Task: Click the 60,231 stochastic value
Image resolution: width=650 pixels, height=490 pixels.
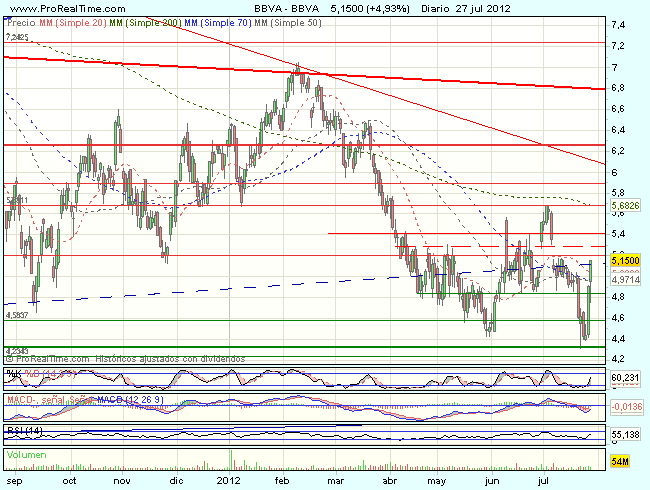Action: click(626, 378)
